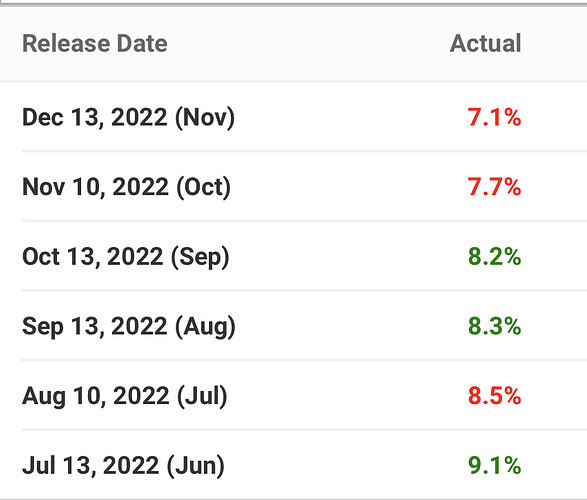This screenshot has width=587, height=500.
Task: Click the (Nov) period label
Action: point(205,118)
